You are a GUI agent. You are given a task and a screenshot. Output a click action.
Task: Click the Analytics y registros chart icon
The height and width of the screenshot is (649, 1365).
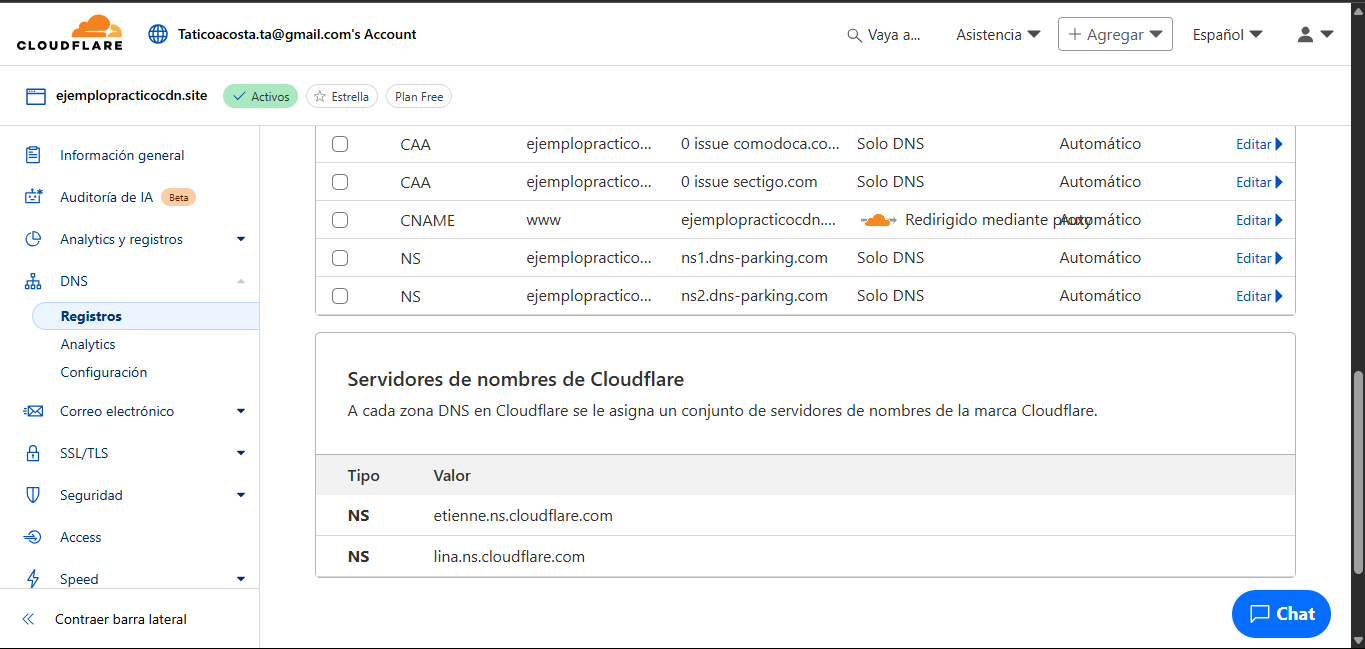[33, 239]
